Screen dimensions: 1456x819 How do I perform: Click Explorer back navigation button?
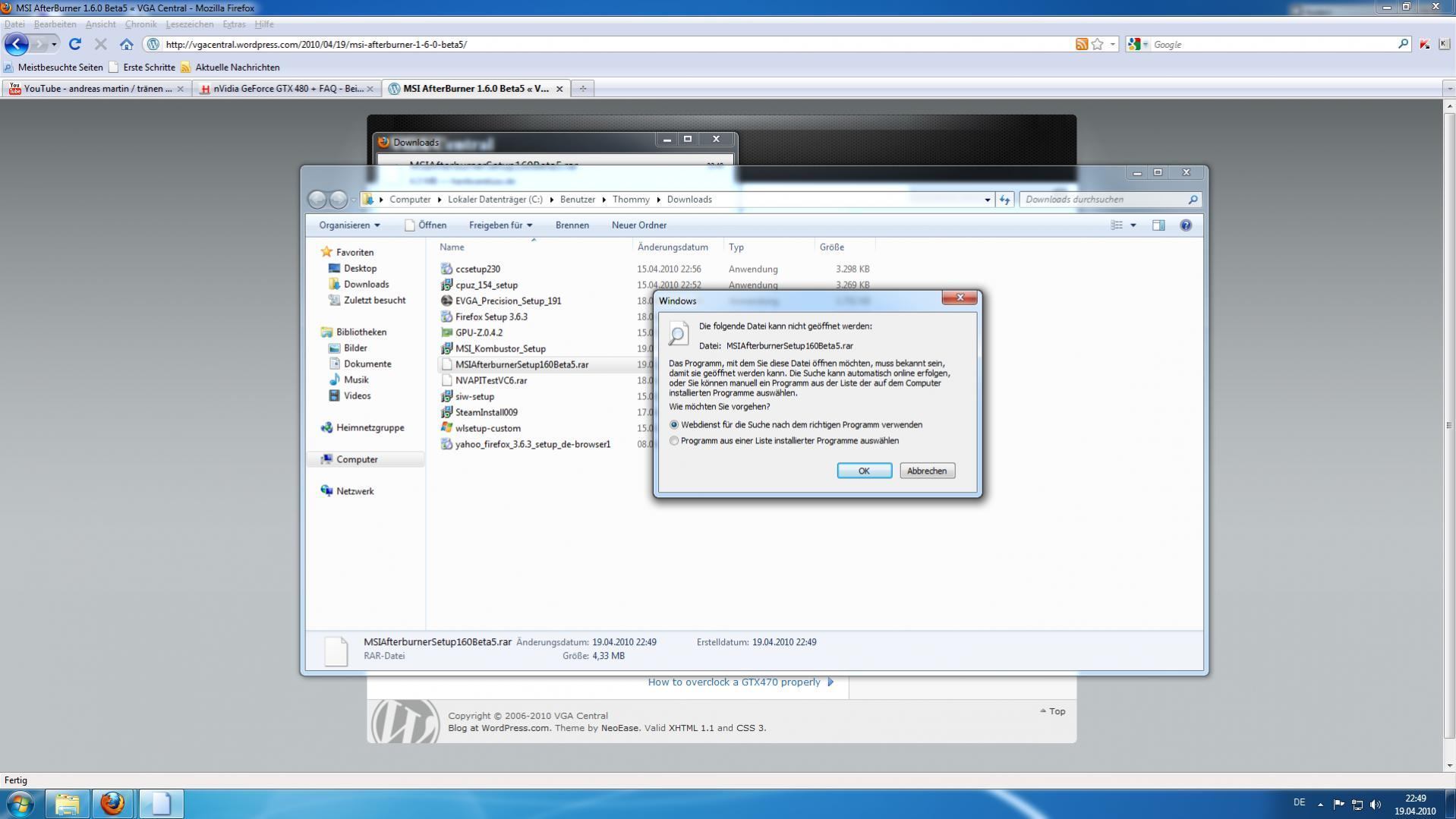(x=317, y=199)
